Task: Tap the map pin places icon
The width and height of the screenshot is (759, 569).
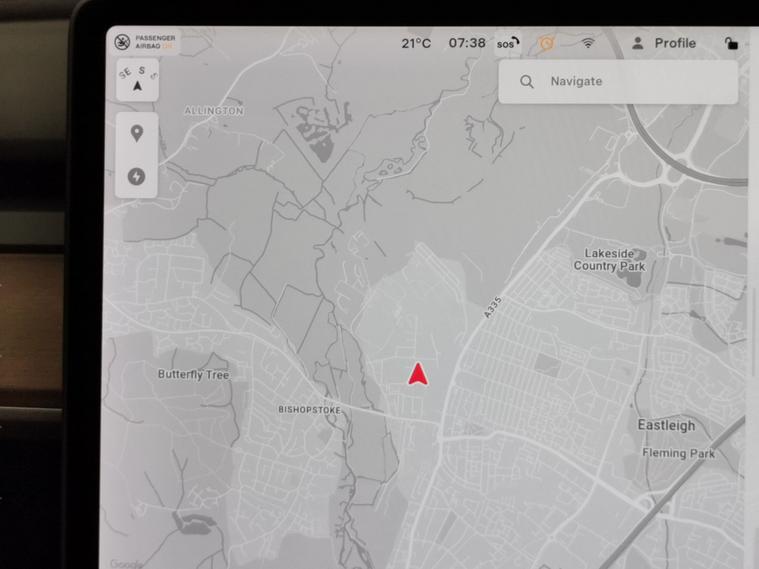Action: coord(137,134)
